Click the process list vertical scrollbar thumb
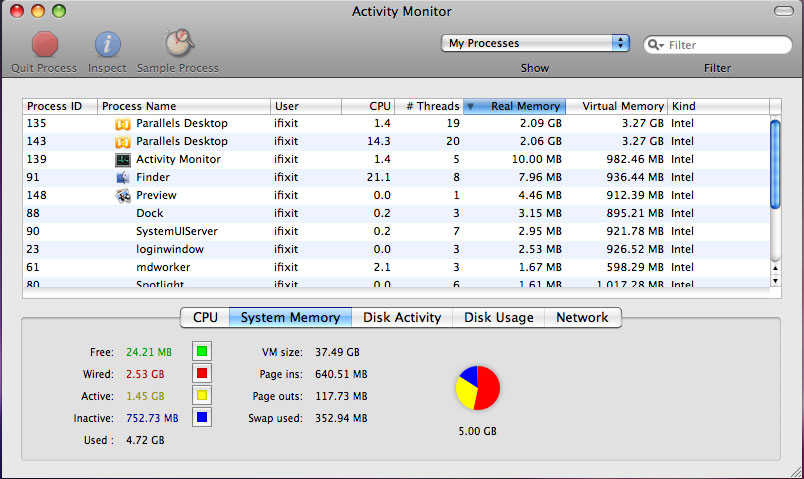Screen dimensions: 804x479 tap(775, 164)
